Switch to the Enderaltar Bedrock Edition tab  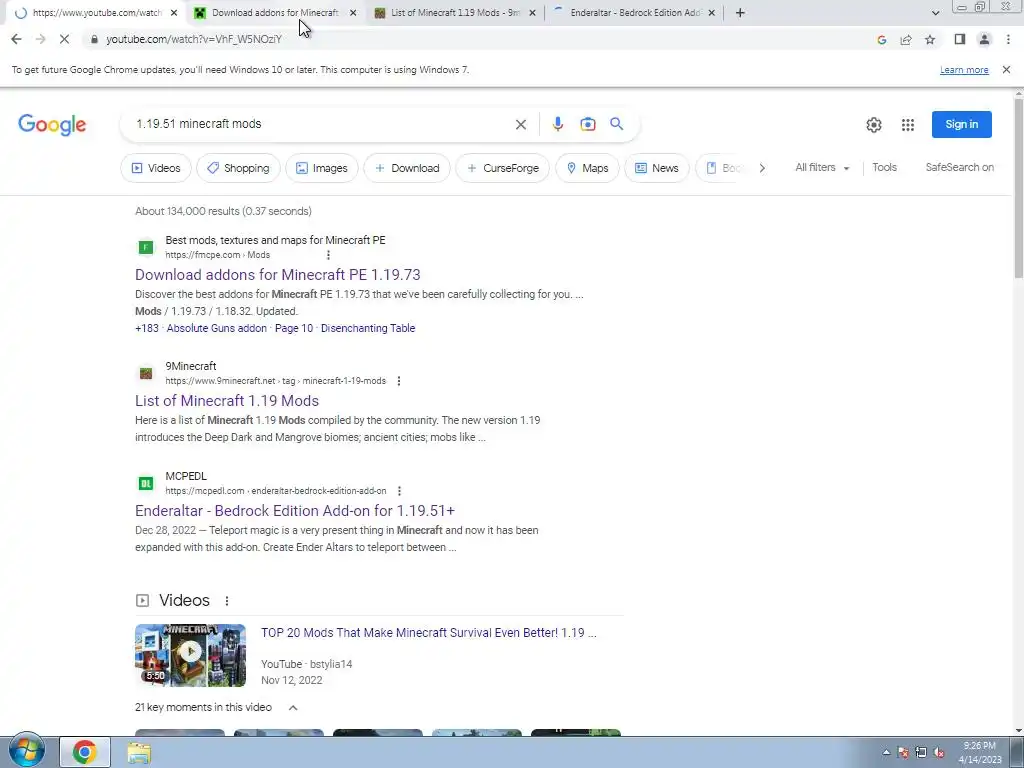pos(635,13)
